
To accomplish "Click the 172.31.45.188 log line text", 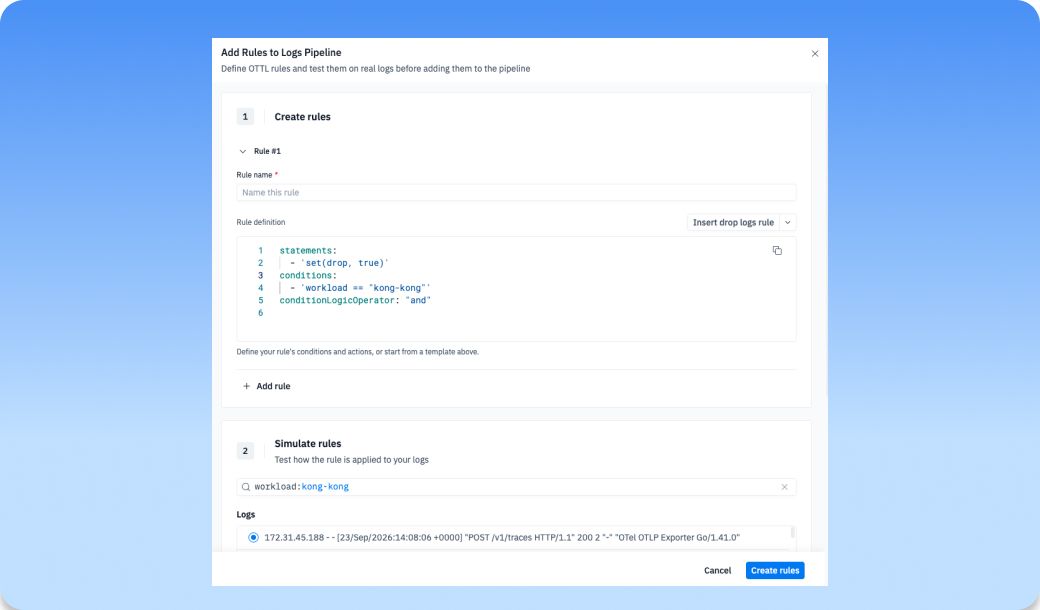I will point(501,538).
